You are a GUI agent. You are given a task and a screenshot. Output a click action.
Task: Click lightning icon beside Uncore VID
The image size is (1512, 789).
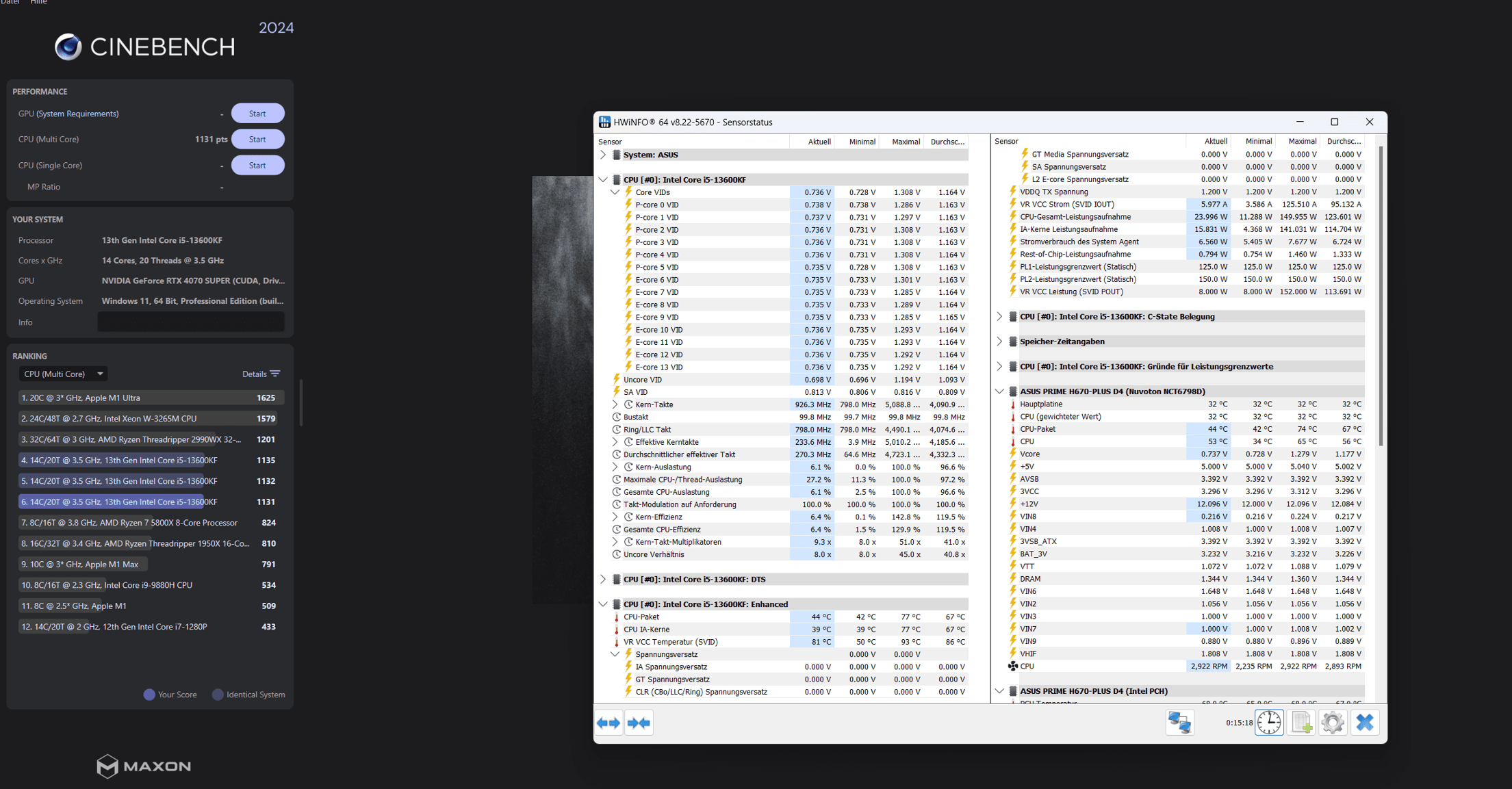pos(616,379)
